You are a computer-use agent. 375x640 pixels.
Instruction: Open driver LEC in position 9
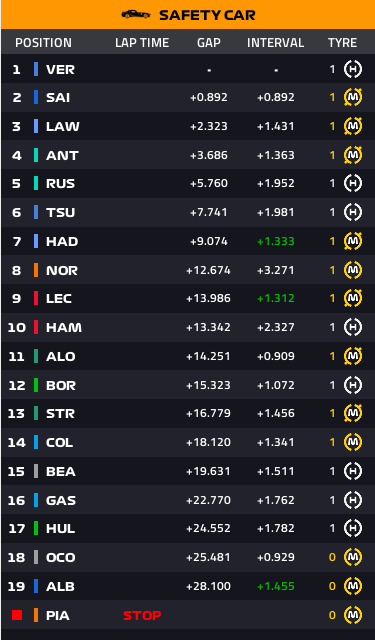pyautogui.click(x=59, y=298)
